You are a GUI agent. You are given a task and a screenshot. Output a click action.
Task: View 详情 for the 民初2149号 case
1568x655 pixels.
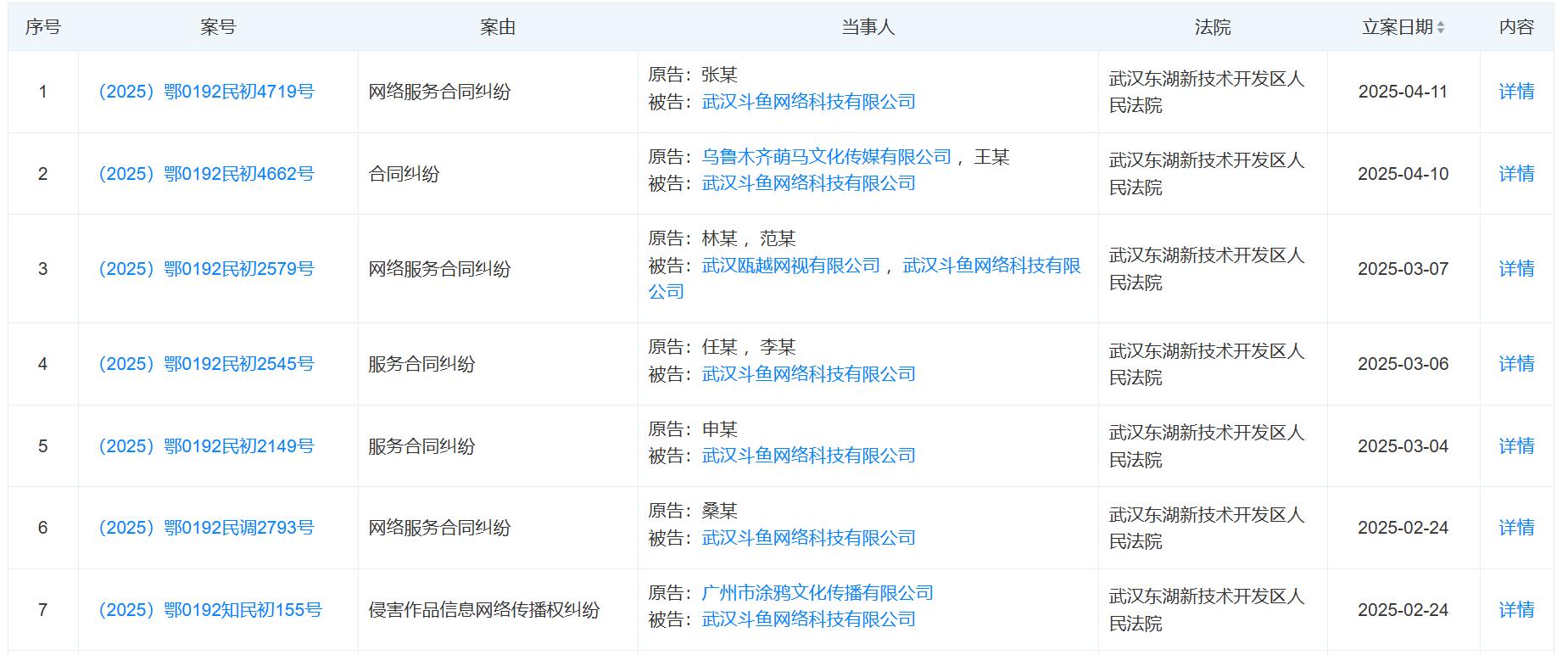click(1516, 446)
